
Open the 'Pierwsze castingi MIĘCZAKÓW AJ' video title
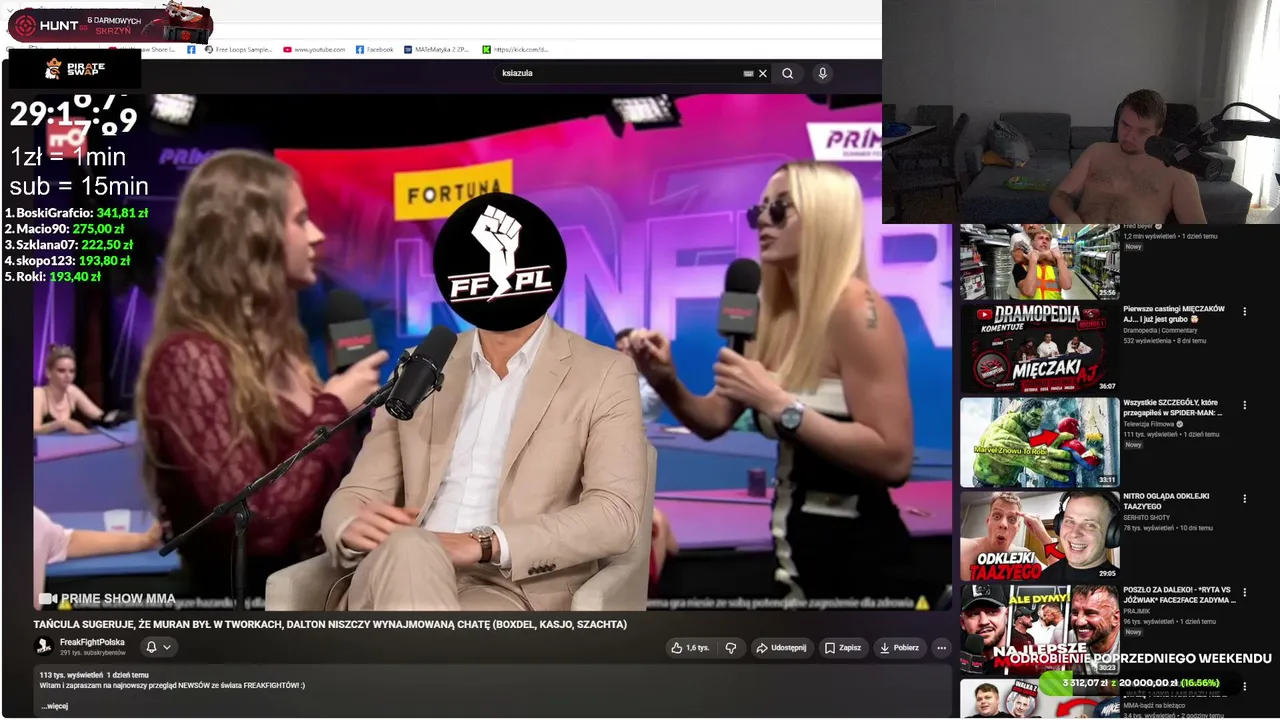(1174, 314)
